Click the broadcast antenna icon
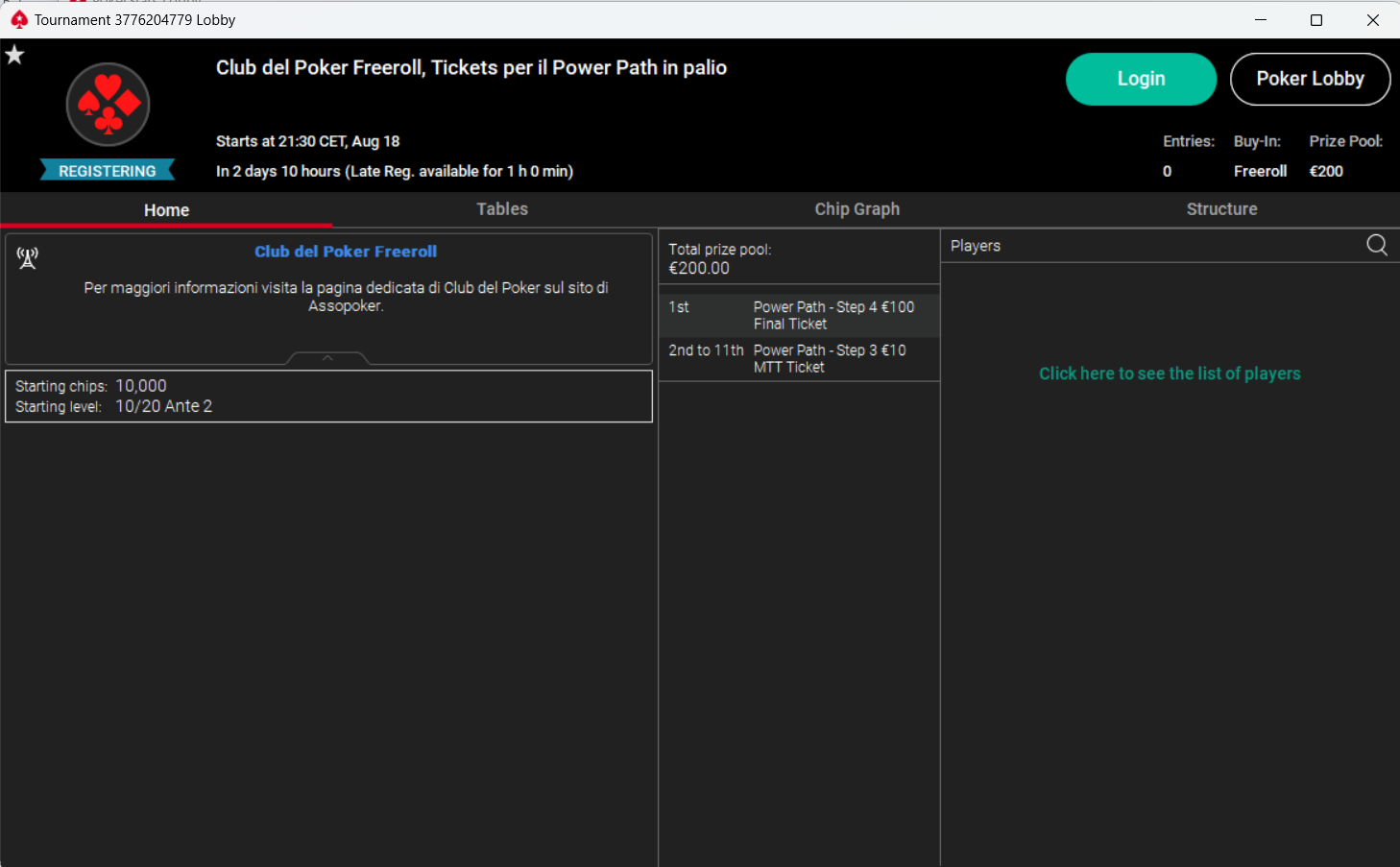This screenshot has height=867, width=1400. [28, 257]
